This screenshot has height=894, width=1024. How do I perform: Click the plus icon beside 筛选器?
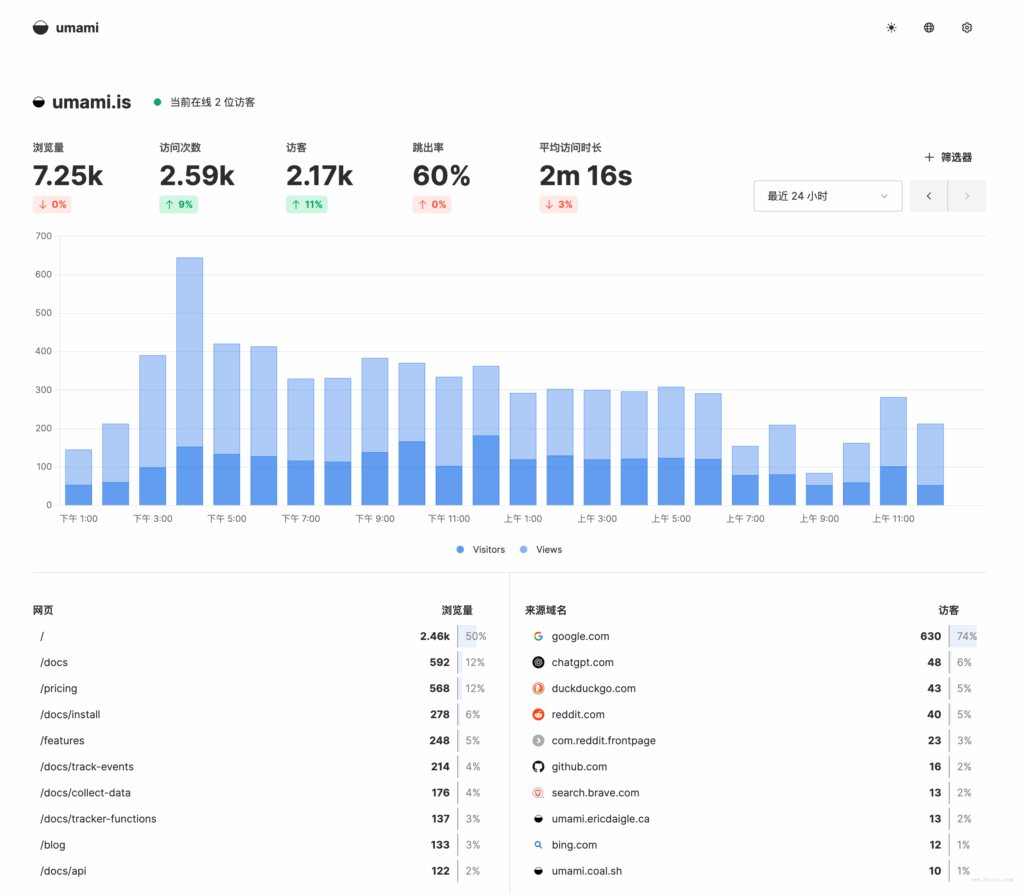[929, 157]
